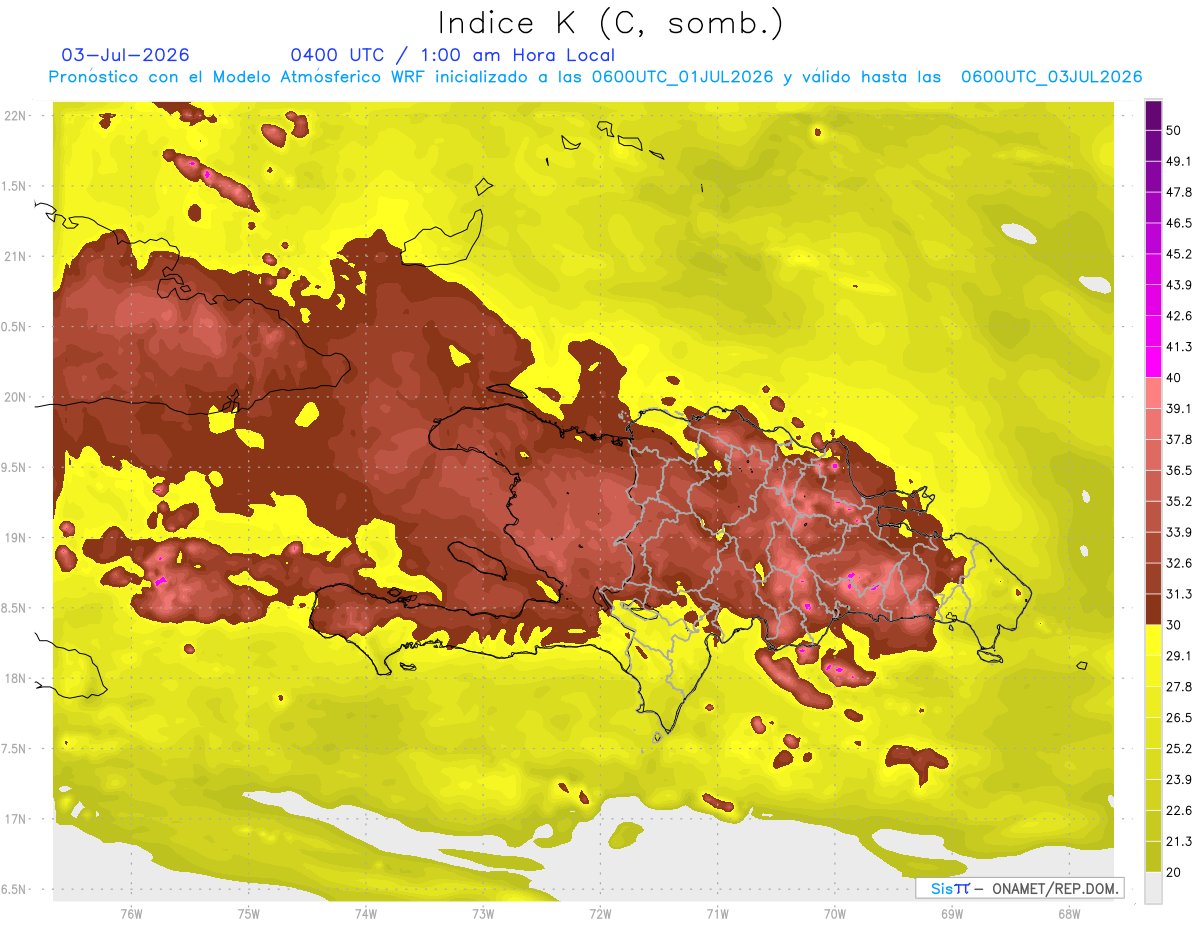Click the colorbar value 33.9
This screenshot has width=1200, height=927.
(1179, 532)
